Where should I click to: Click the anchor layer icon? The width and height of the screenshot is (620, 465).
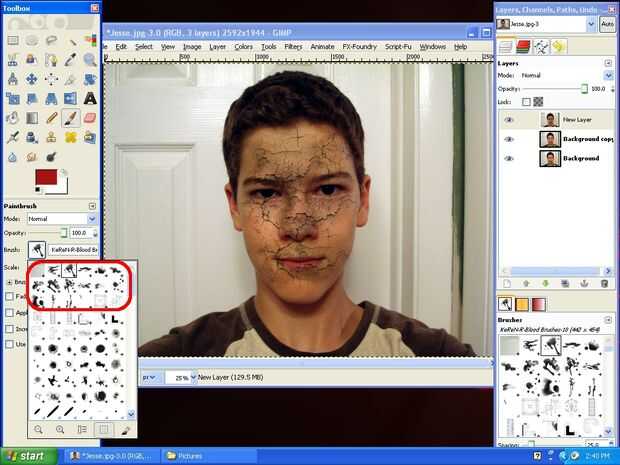point(584,284)
